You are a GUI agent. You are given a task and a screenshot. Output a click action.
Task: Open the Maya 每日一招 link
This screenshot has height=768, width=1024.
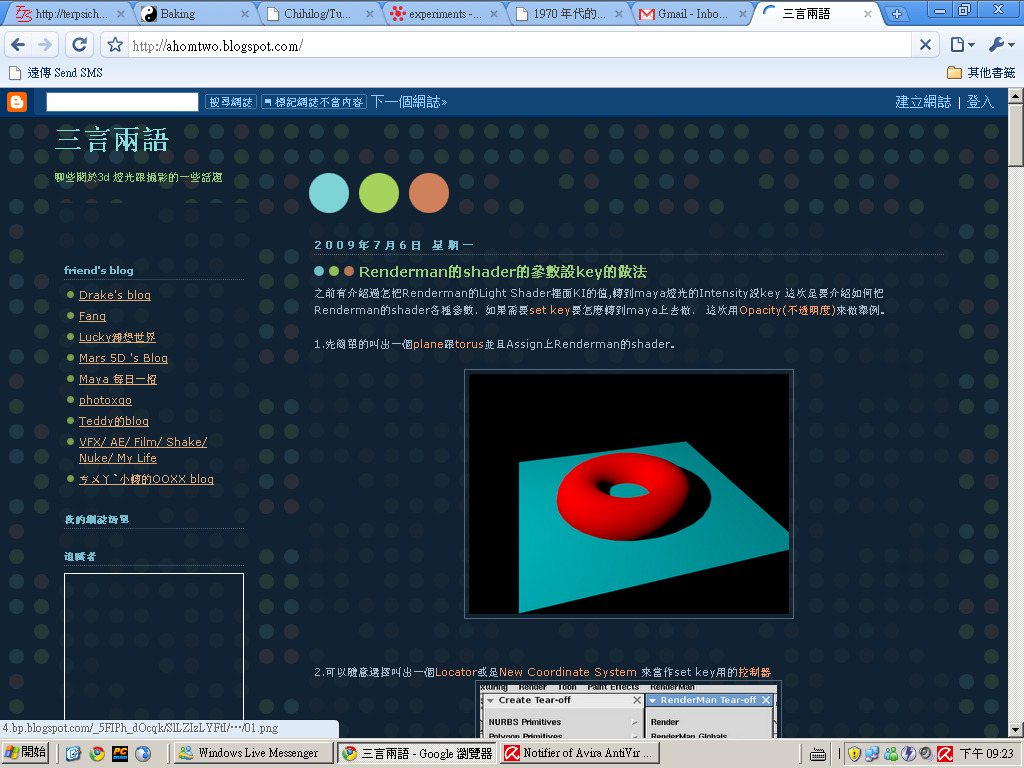point(118,379)
